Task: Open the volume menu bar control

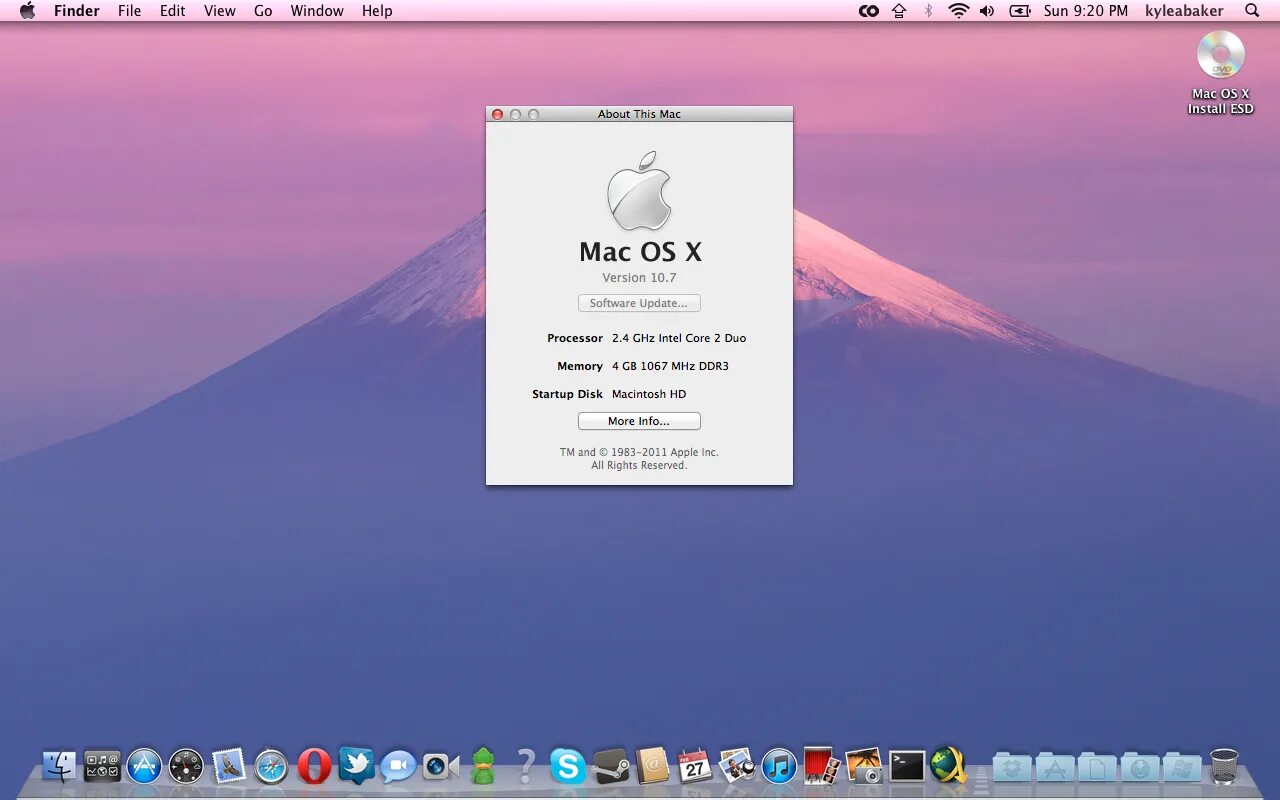Action: 987,11
